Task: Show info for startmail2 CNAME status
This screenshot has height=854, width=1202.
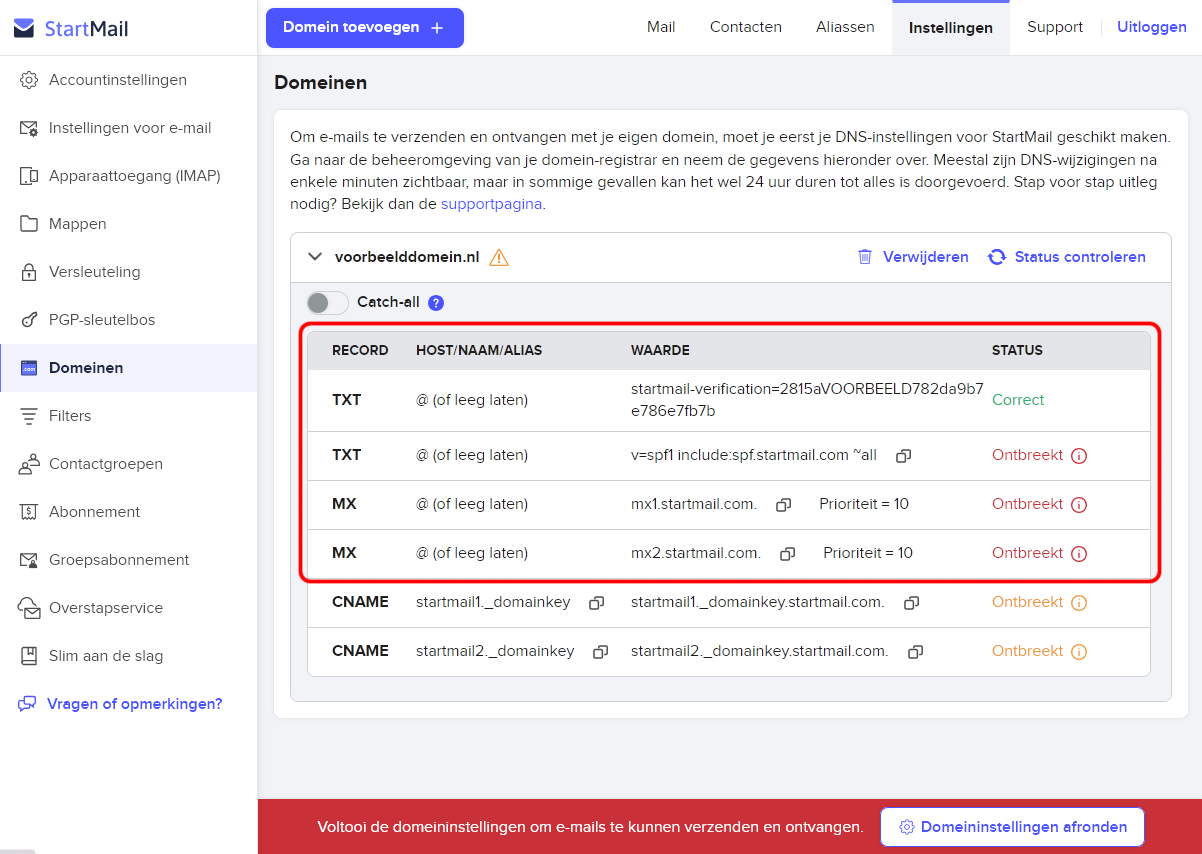Action: (1079, 652)
